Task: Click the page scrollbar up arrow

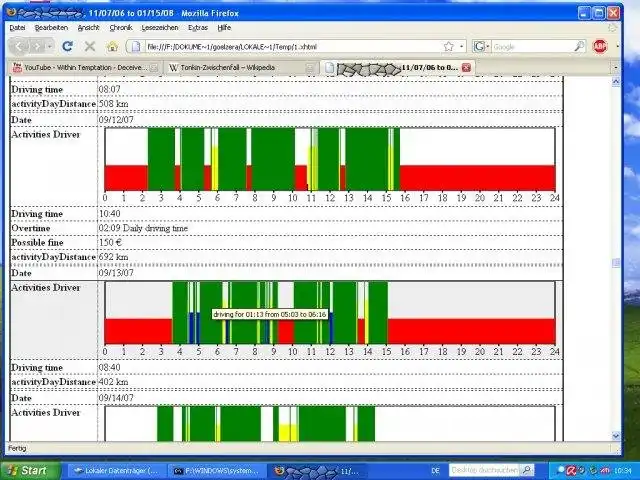Action: pos(616,82)
